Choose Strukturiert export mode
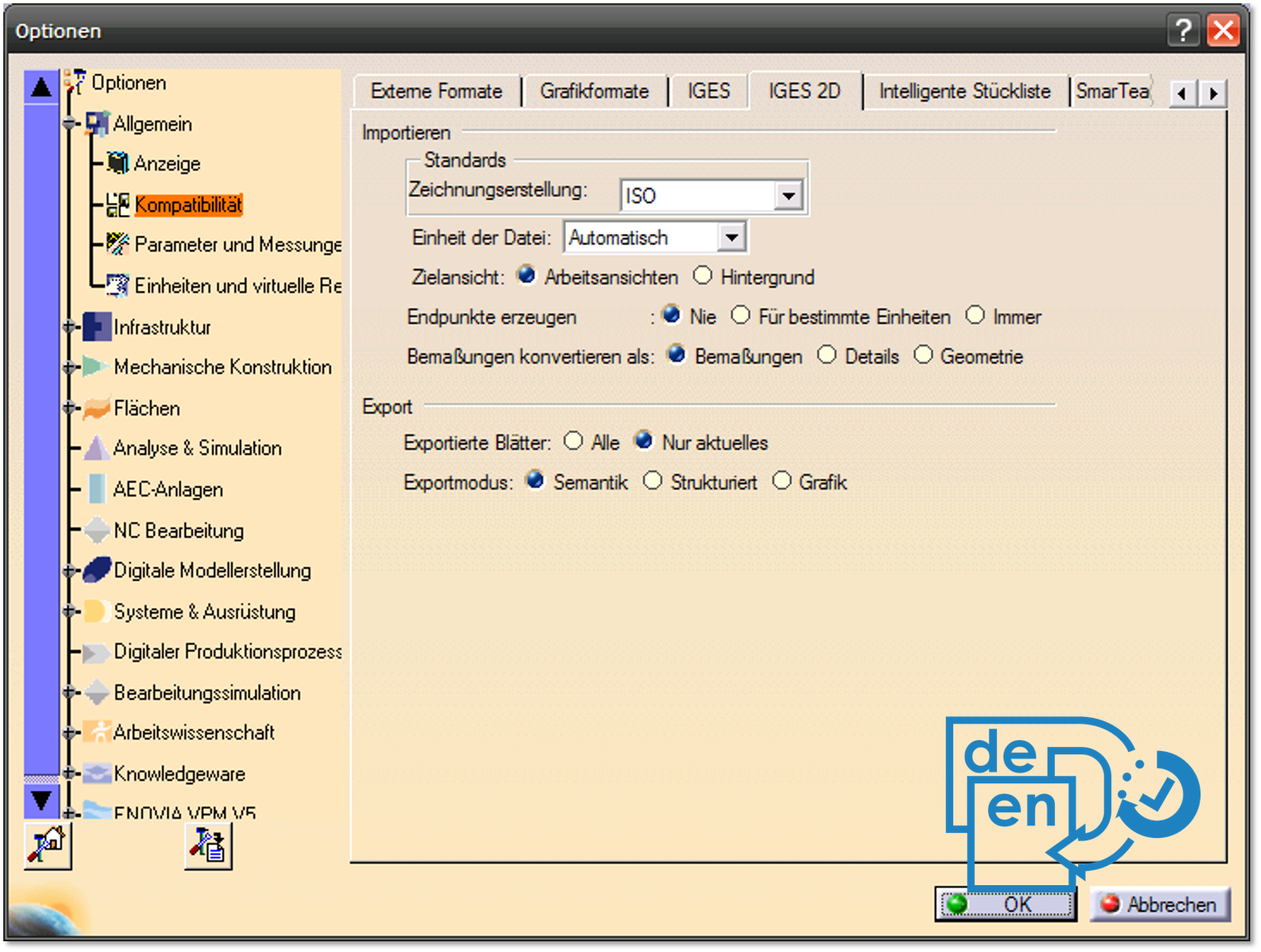The height and width of the screenshot is (952, 1261). [653, 481]
